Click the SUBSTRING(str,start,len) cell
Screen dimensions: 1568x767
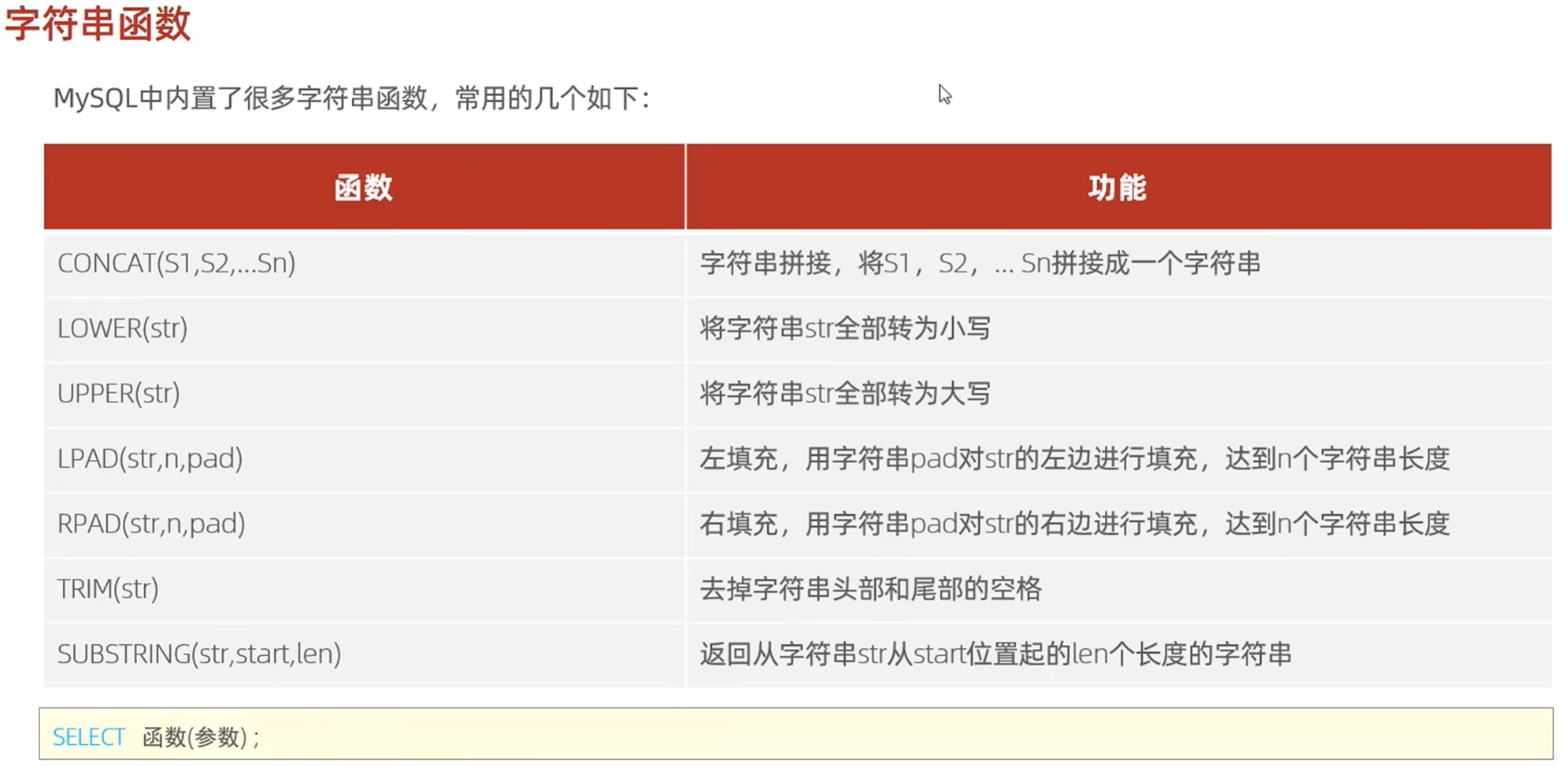click(x=199, y=654)
